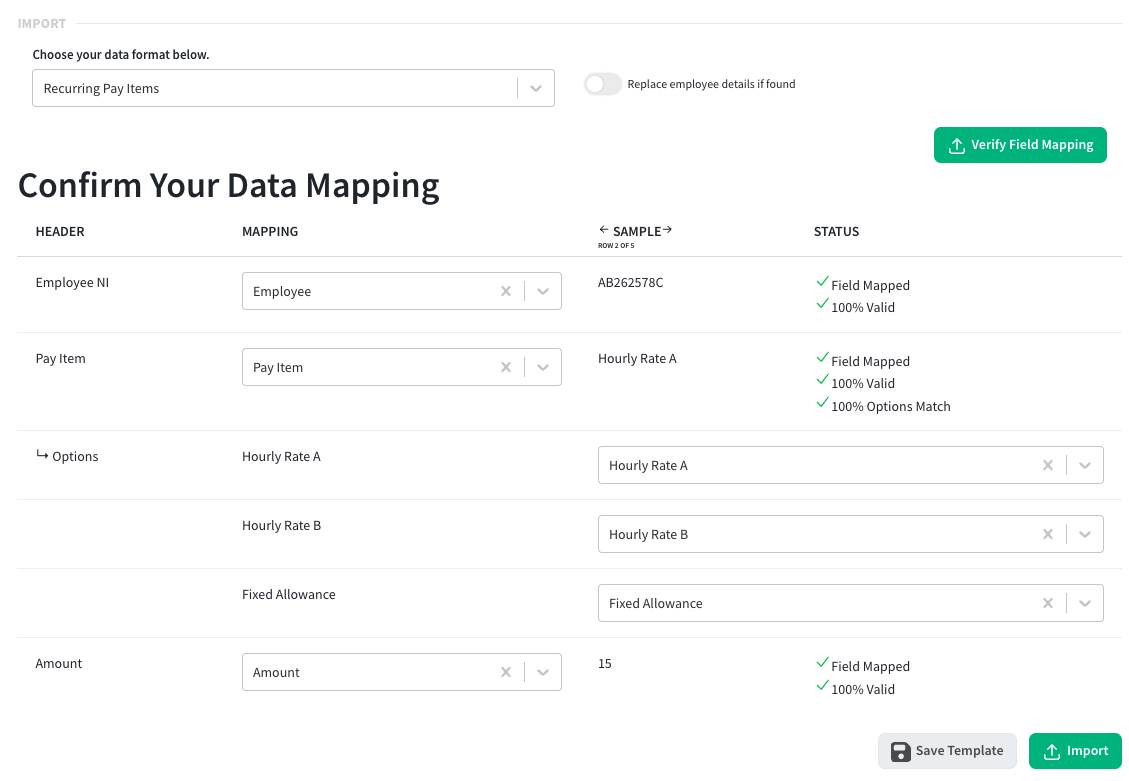Screen dimensions: 1129x781
Task: Show previous sample row arrow
Action: coord(603,230)
